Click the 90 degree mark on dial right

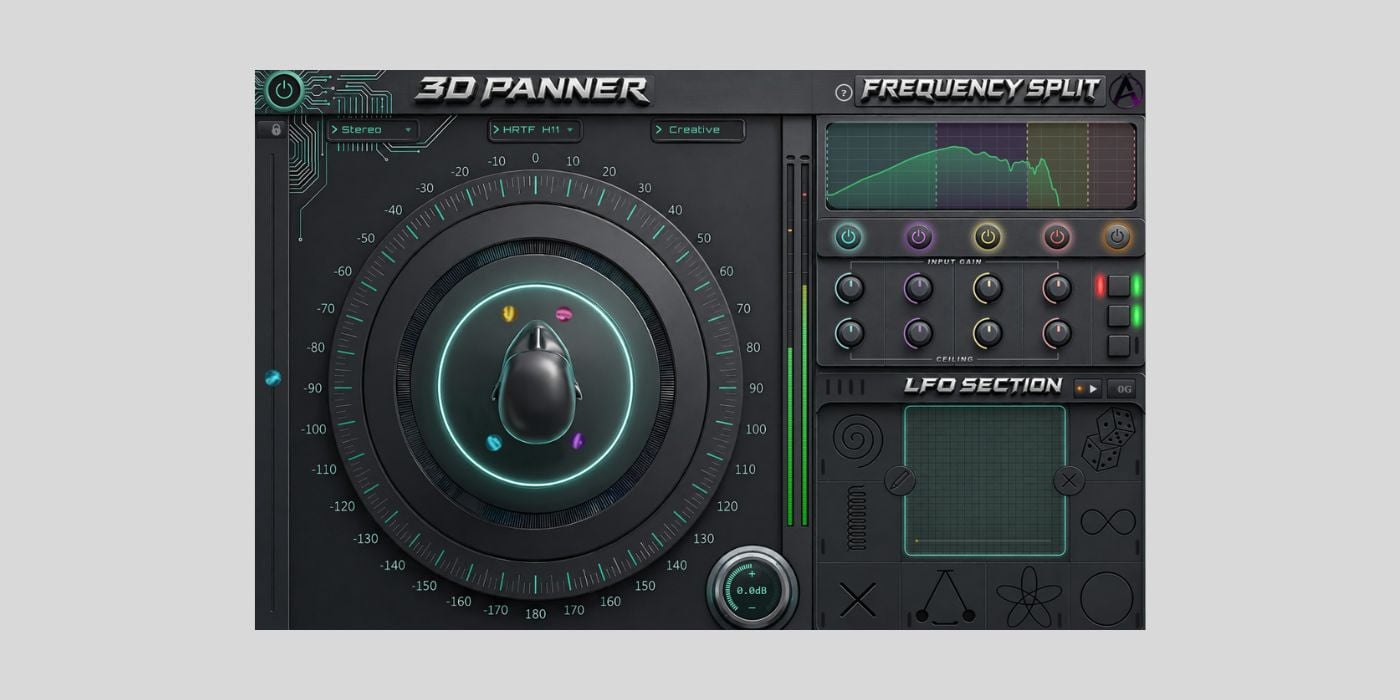(756, 388)
